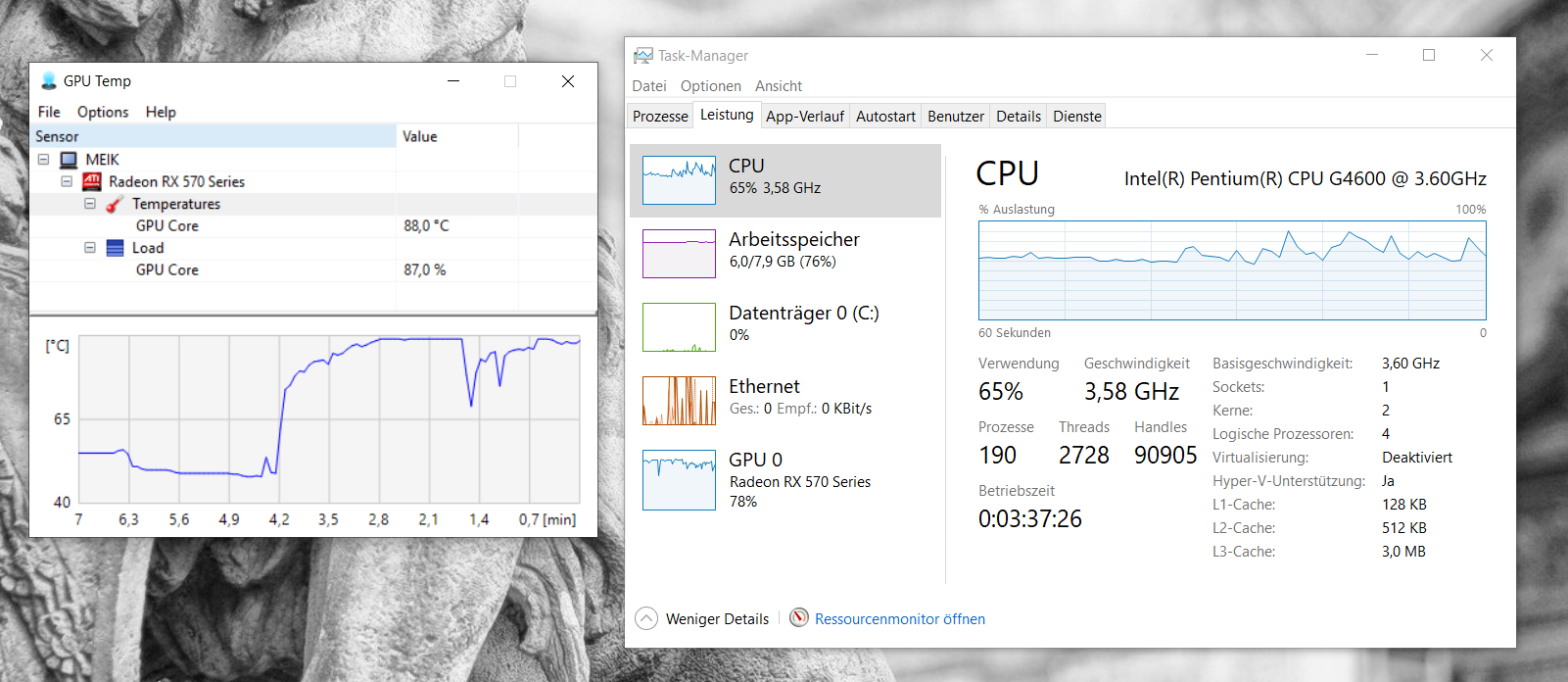Viewport: 1568px width, 682px height.
Task: Switch to the Details tab
Action: tap(1019, 116)
